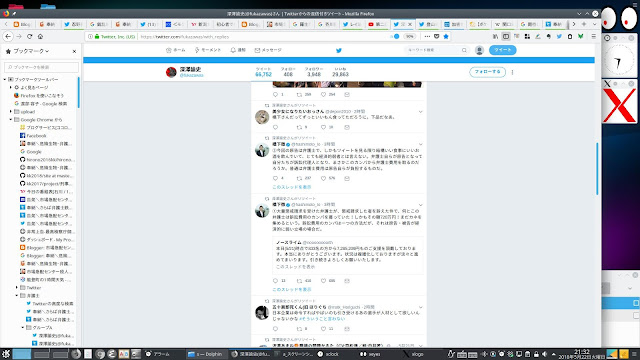Viewport: 640px width, 360px height.
Task: Click the 90% zoom level badge
Action: [409, 36]
